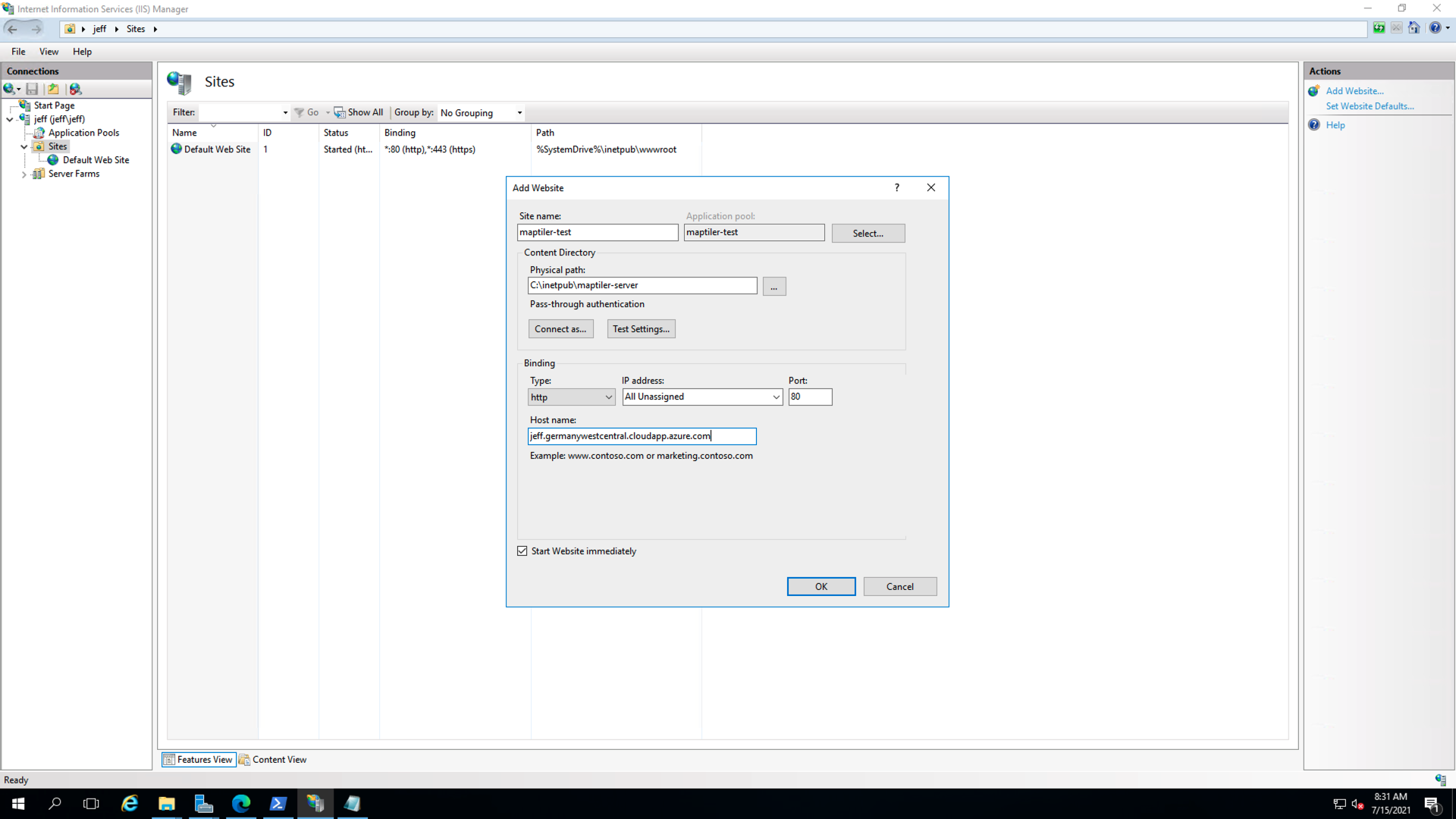Click the physical path browse button
Viewport: 1456px width, 819px height.
[773, 287]
